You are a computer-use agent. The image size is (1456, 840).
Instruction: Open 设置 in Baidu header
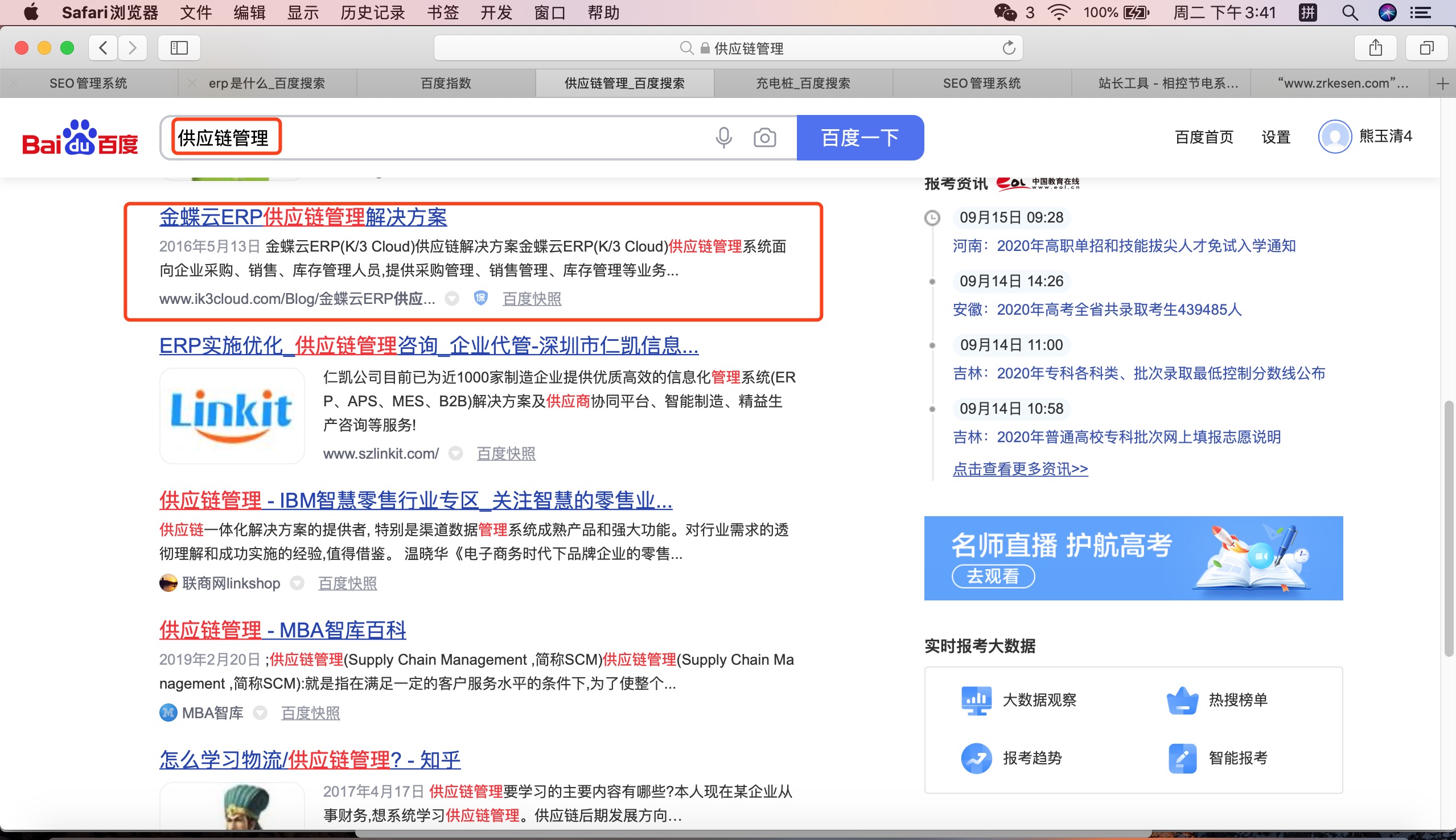pyautogui.click(x=1276, y=137)
